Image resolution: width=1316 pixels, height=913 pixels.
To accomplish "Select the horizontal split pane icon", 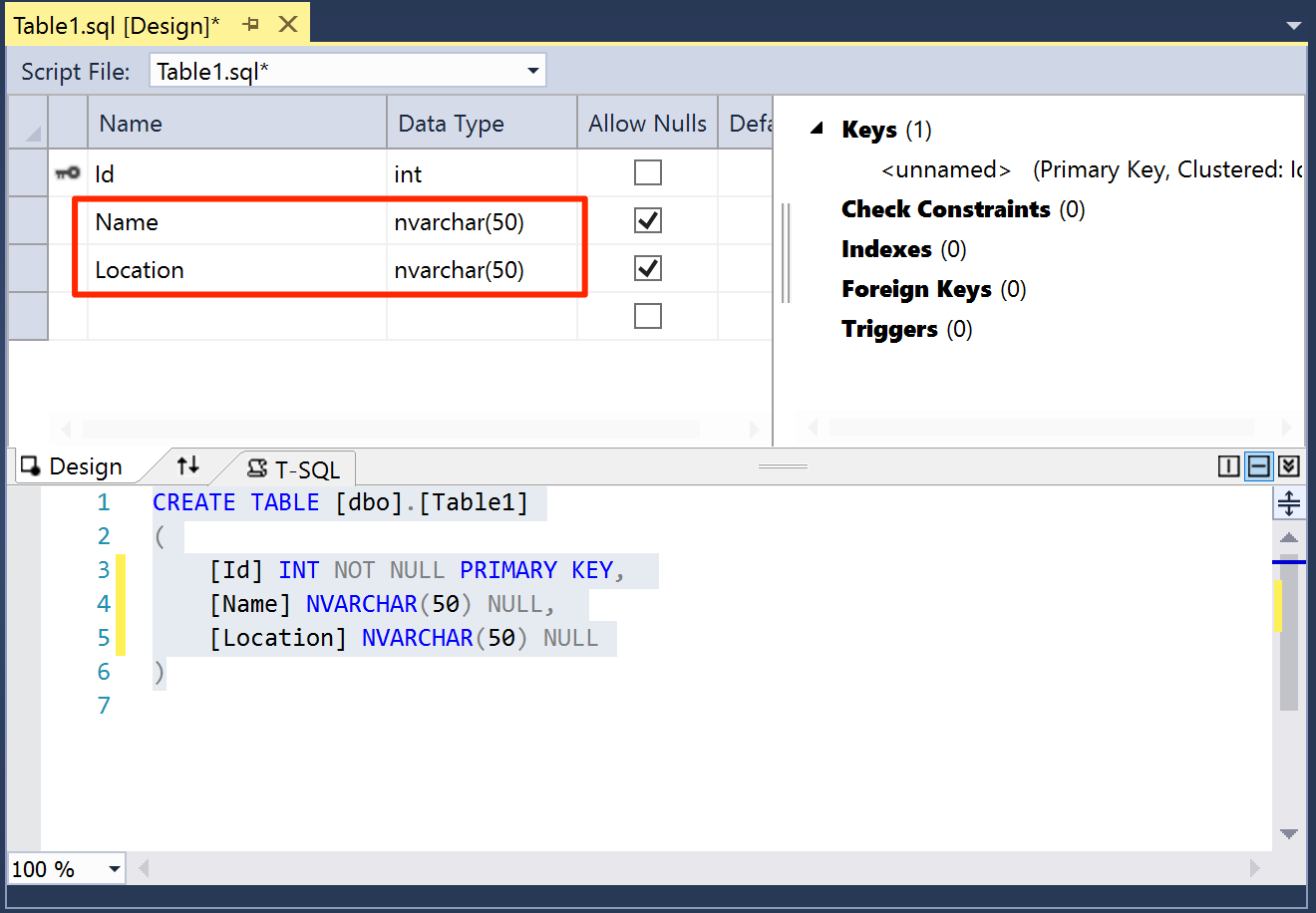I will pos(1258,465).
